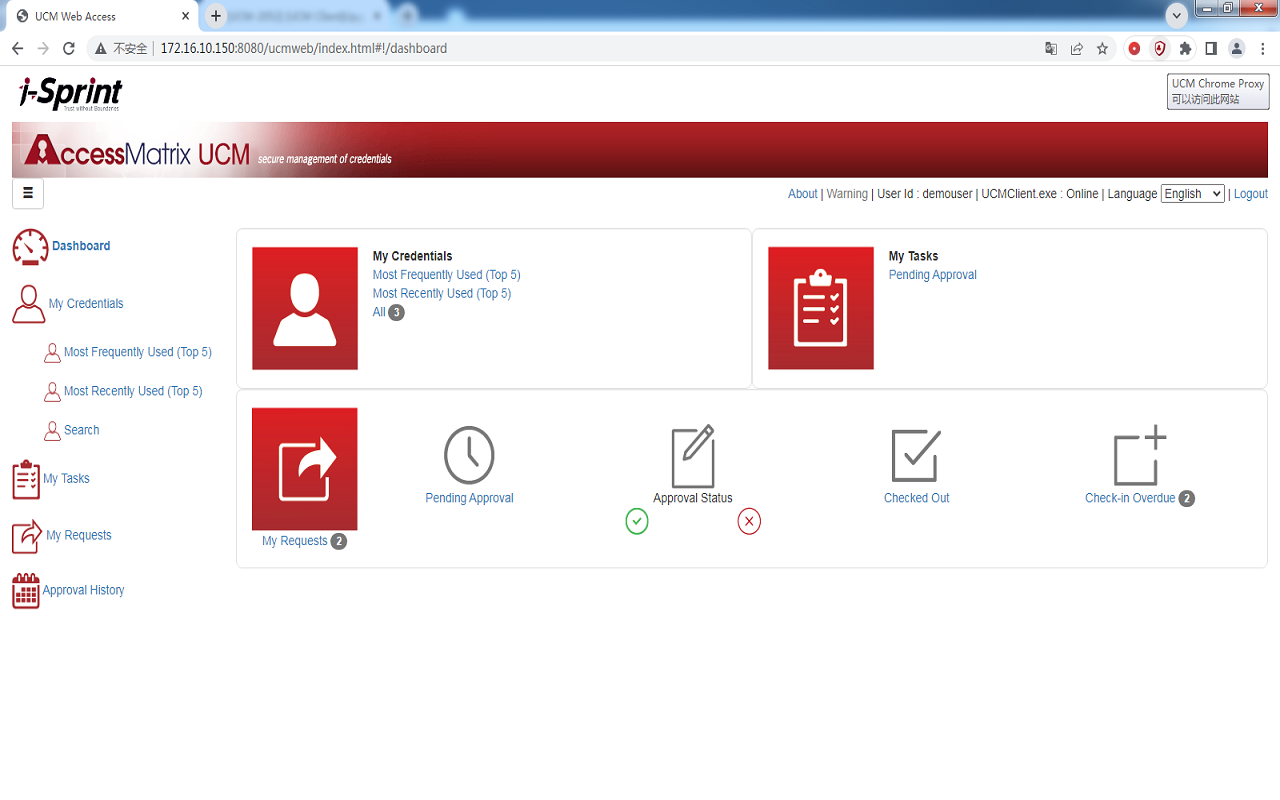The height and width of the screenshot is (800, 1280).
Task: Bookmark this page with the star icon
Action: [x=1102, y=48]
